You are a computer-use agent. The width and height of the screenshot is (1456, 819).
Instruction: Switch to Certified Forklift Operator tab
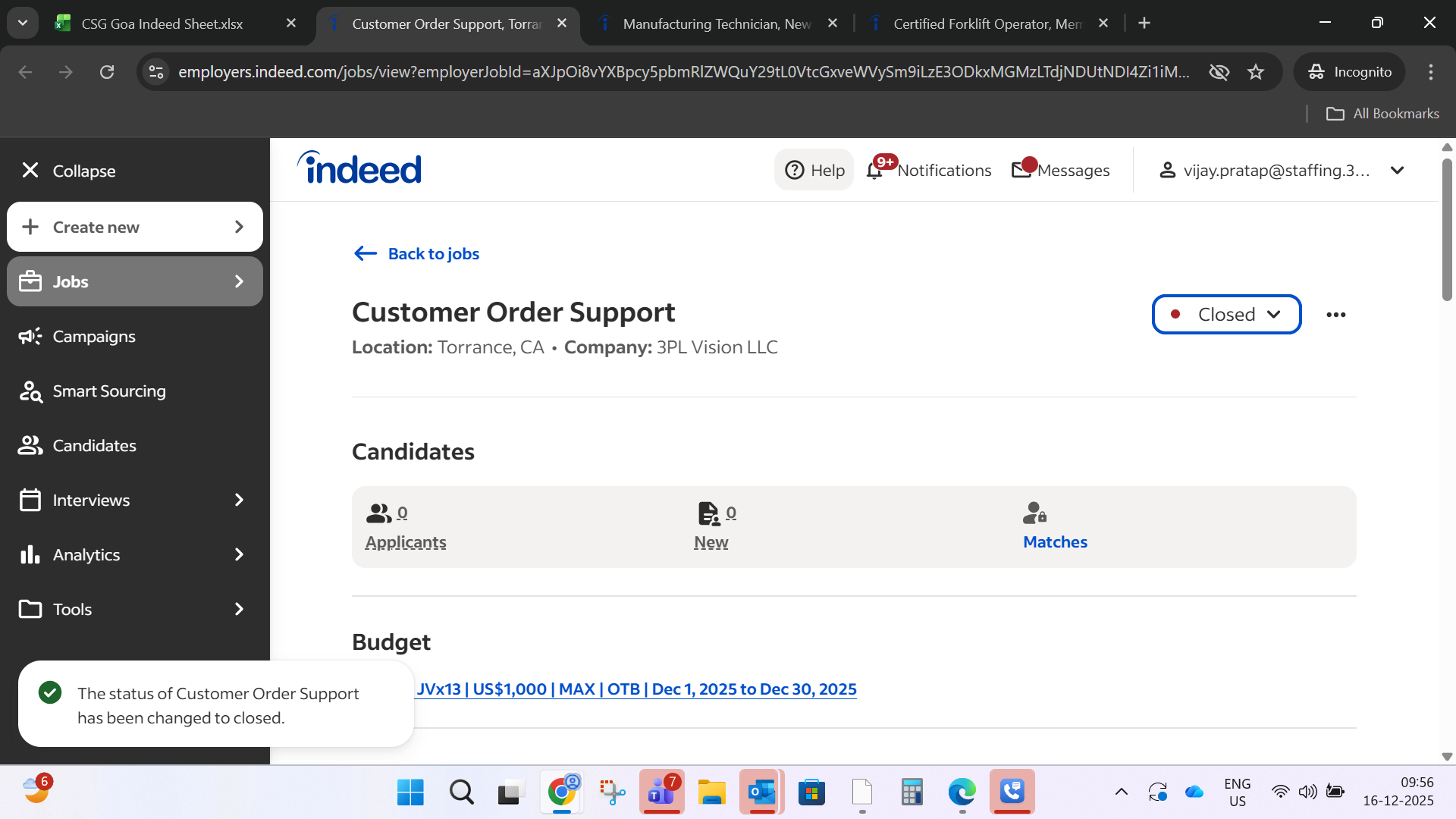click(x=987, y=24)
